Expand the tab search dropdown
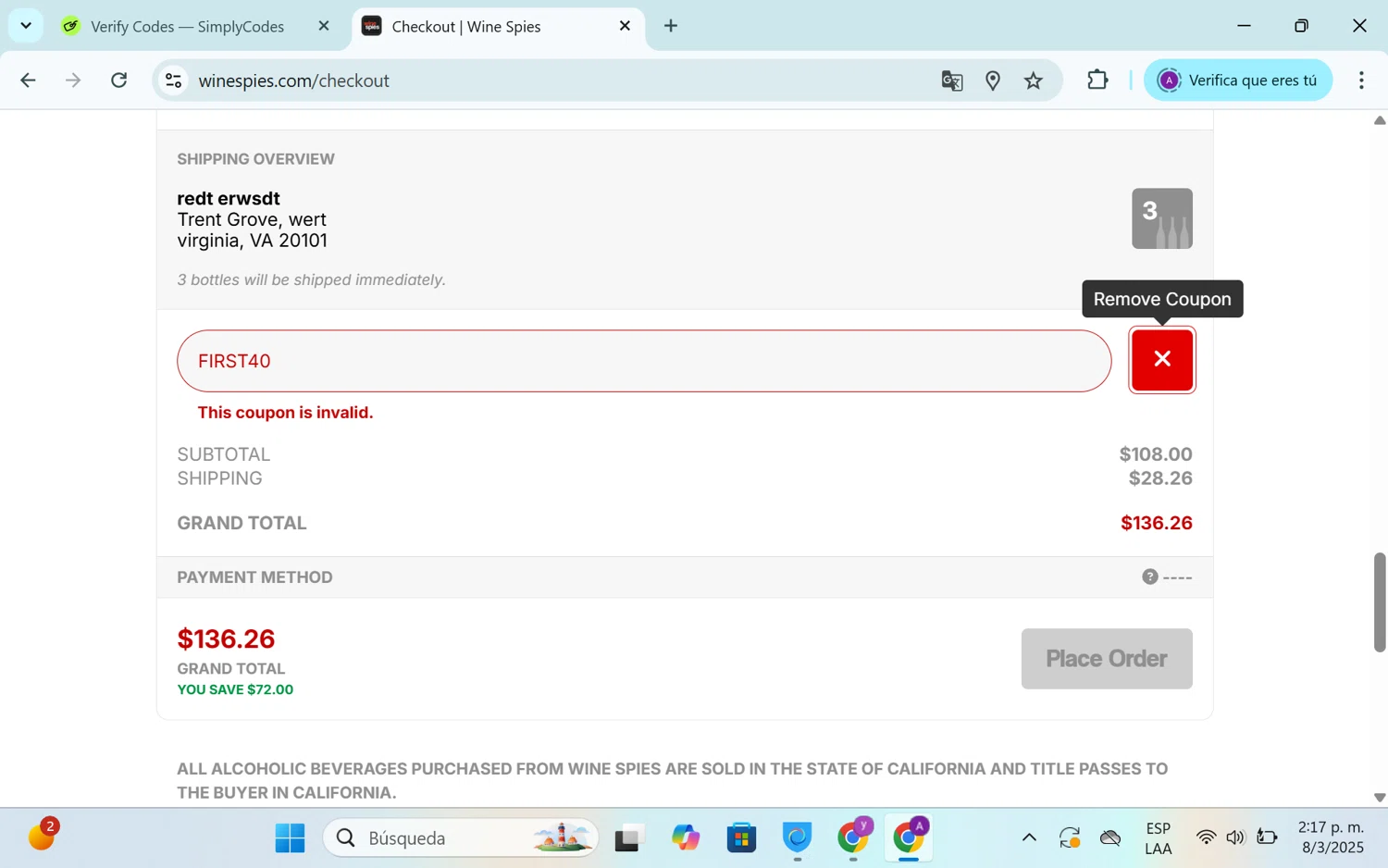The image size is (1388, 868). coord(26,26)
